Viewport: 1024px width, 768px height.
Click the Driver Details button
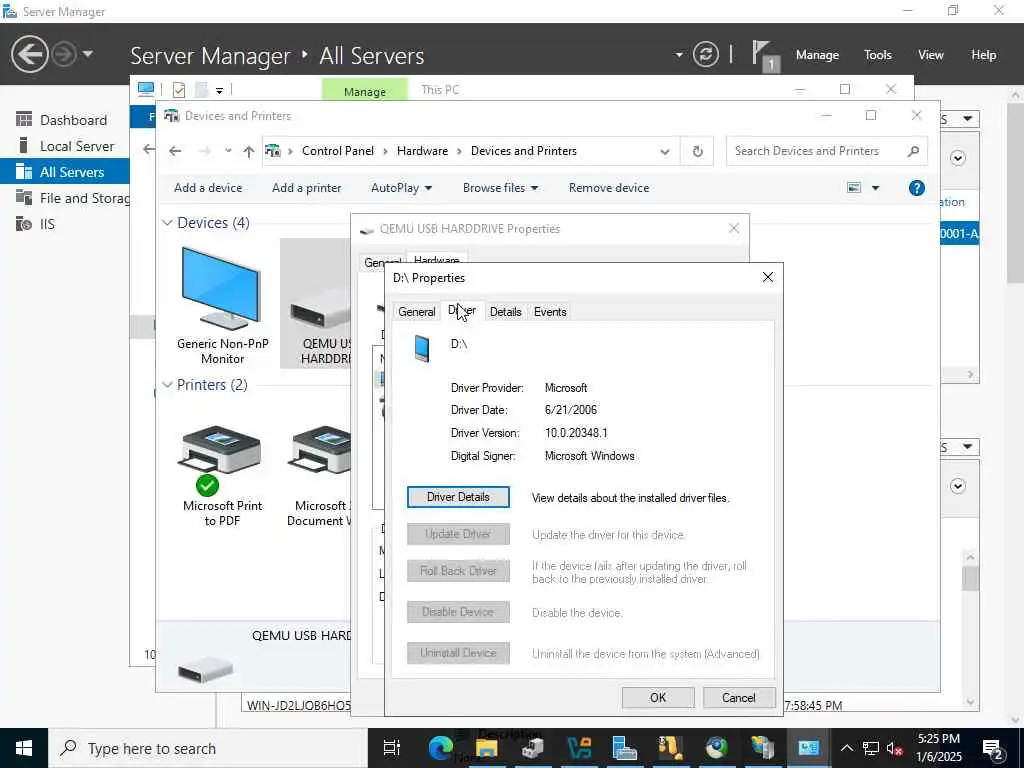coord(458,497)
